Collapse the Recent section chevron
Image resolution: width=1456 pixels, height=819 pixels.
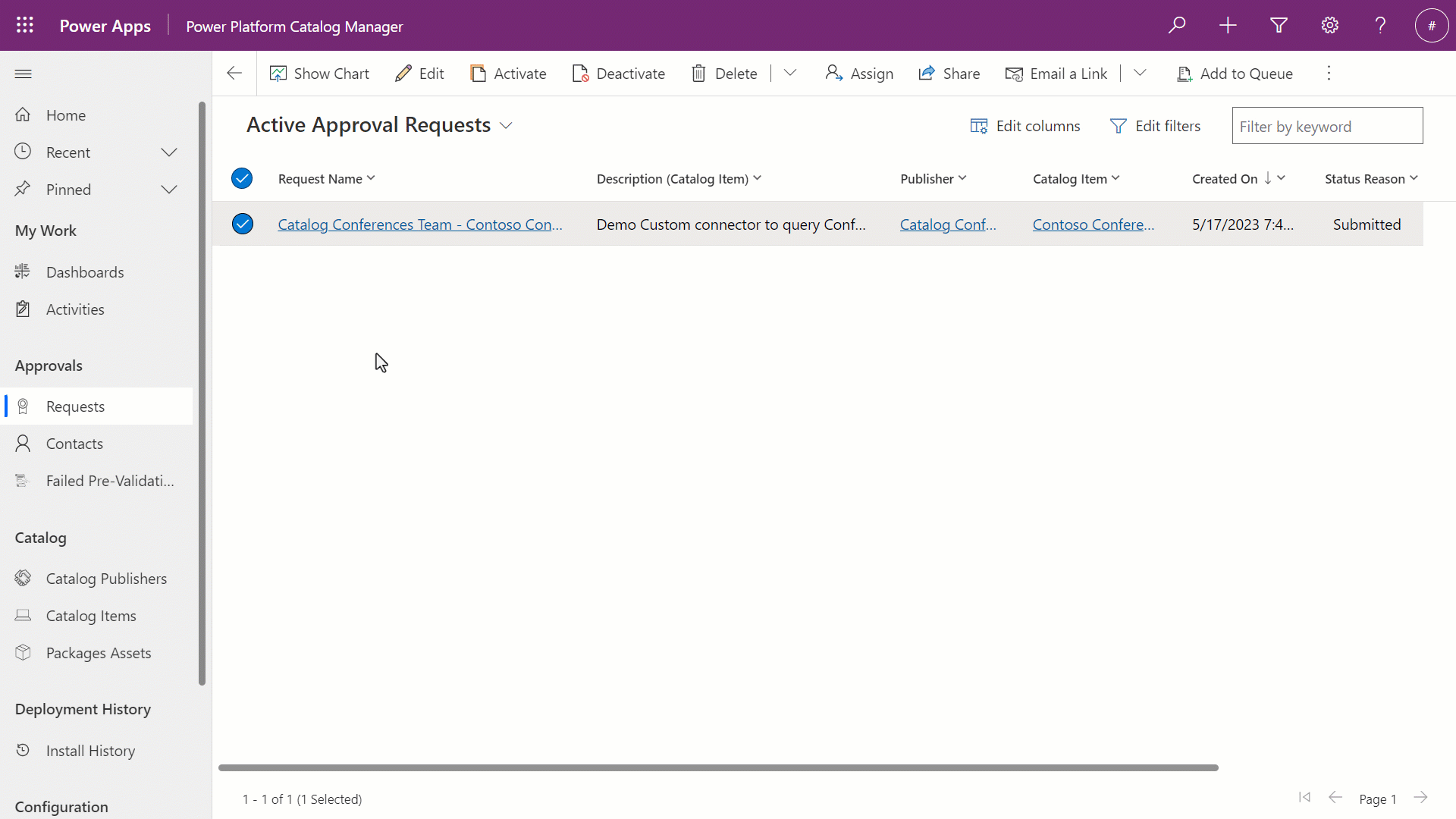click(168, 152)
